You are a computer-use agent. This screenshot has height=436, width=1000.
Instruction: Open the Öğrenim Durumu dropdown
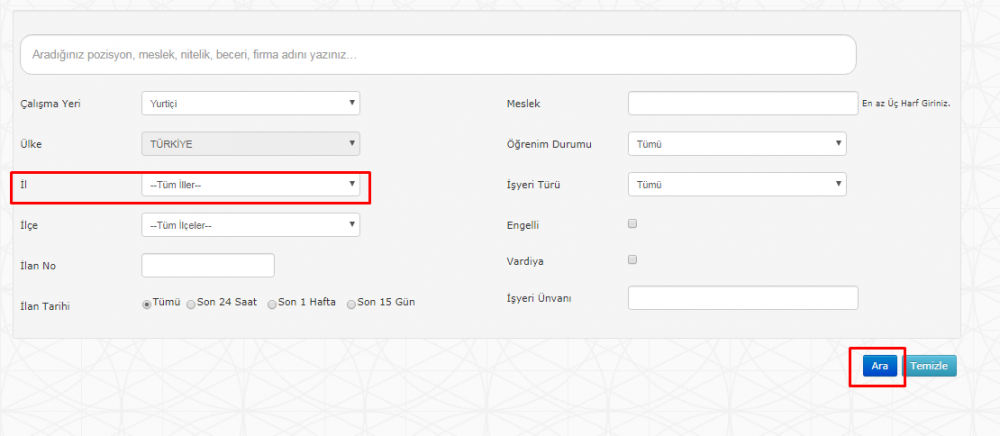737,144
